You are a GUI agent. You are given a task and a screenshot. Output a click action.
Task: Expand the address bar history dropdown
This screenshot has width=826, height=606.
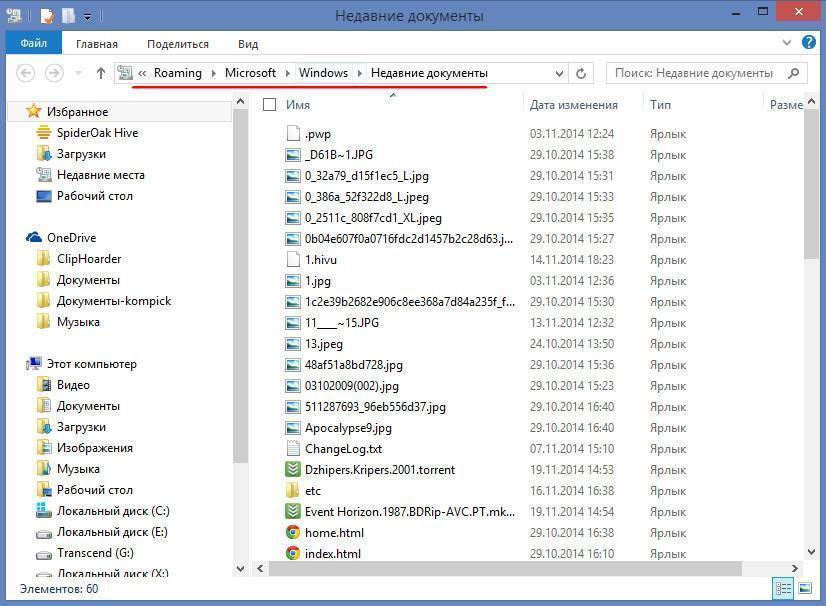tap(559, 73)
